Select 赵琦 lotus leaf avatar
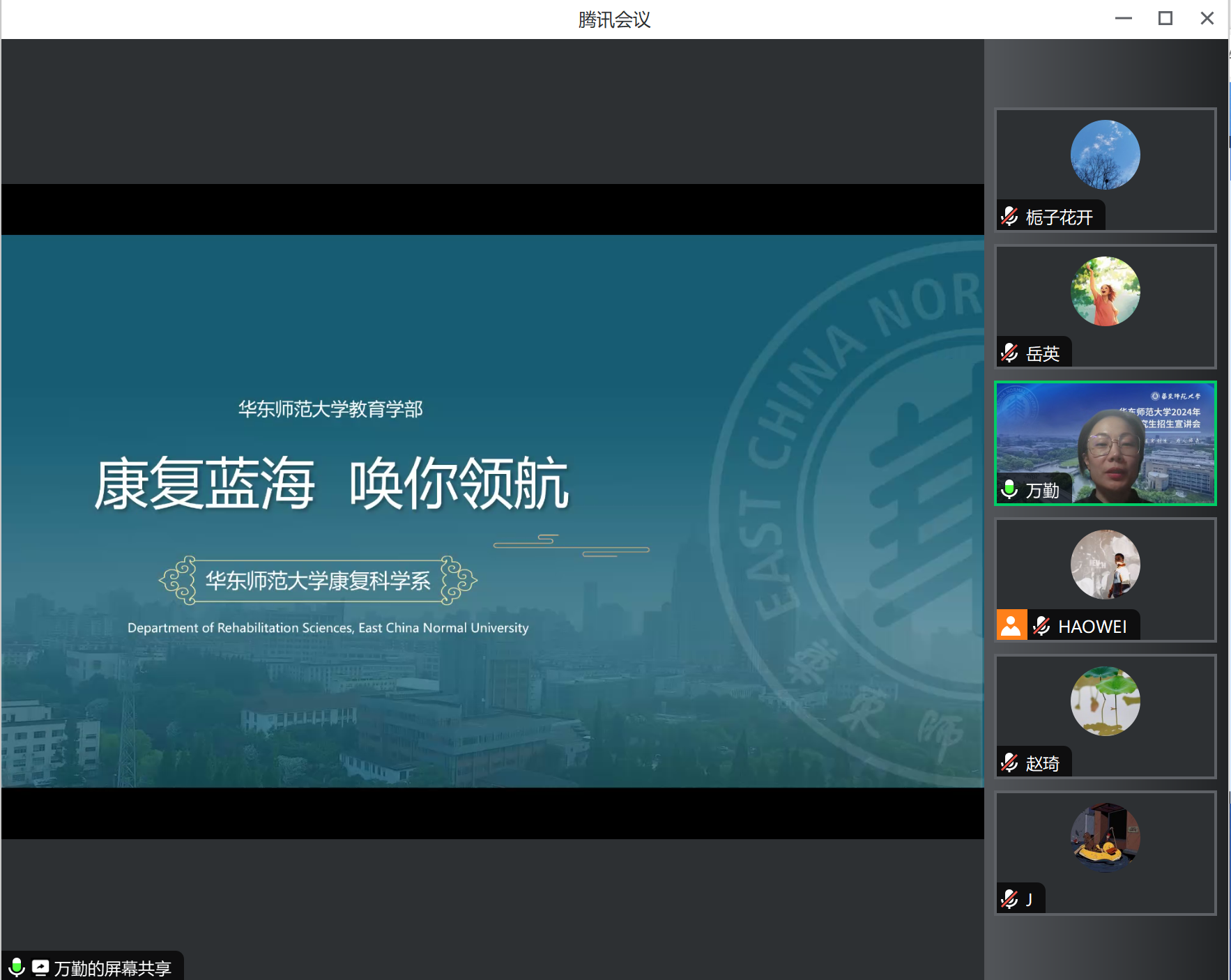 point(1106,701)
